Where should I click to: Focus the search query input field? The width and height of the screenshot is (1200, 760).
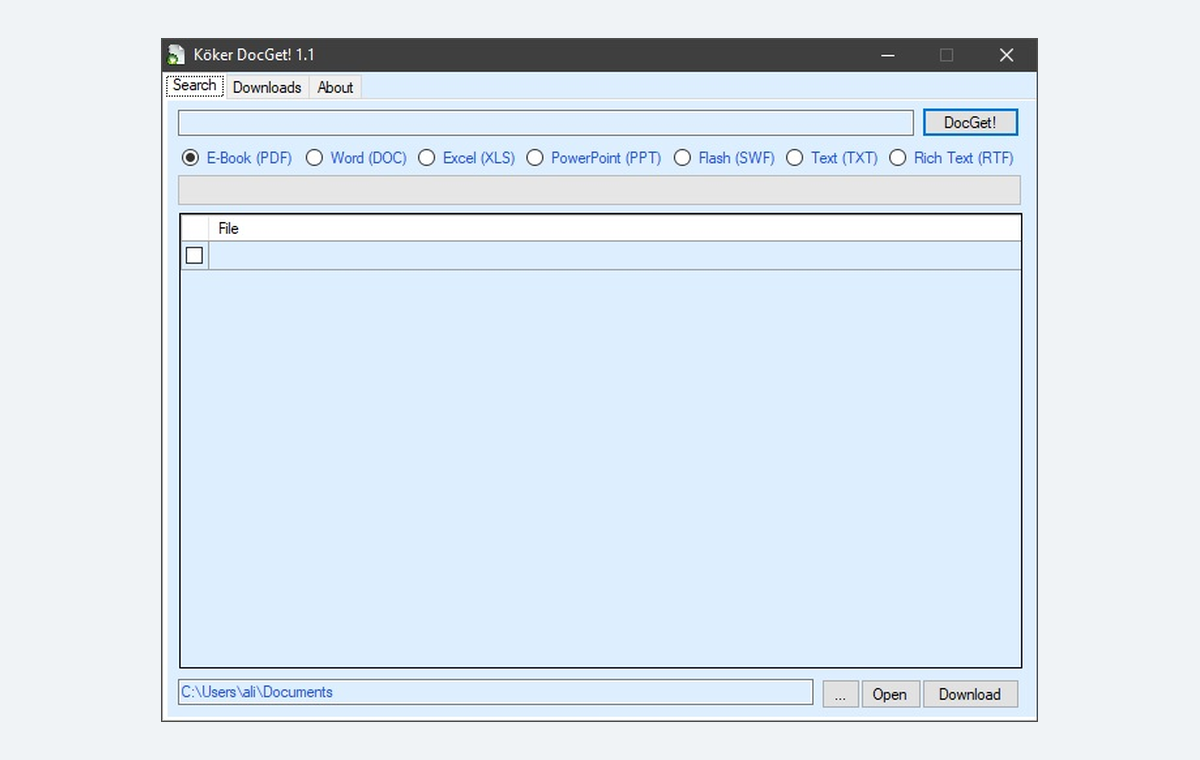pyautogui.click(x=546, y=123)
